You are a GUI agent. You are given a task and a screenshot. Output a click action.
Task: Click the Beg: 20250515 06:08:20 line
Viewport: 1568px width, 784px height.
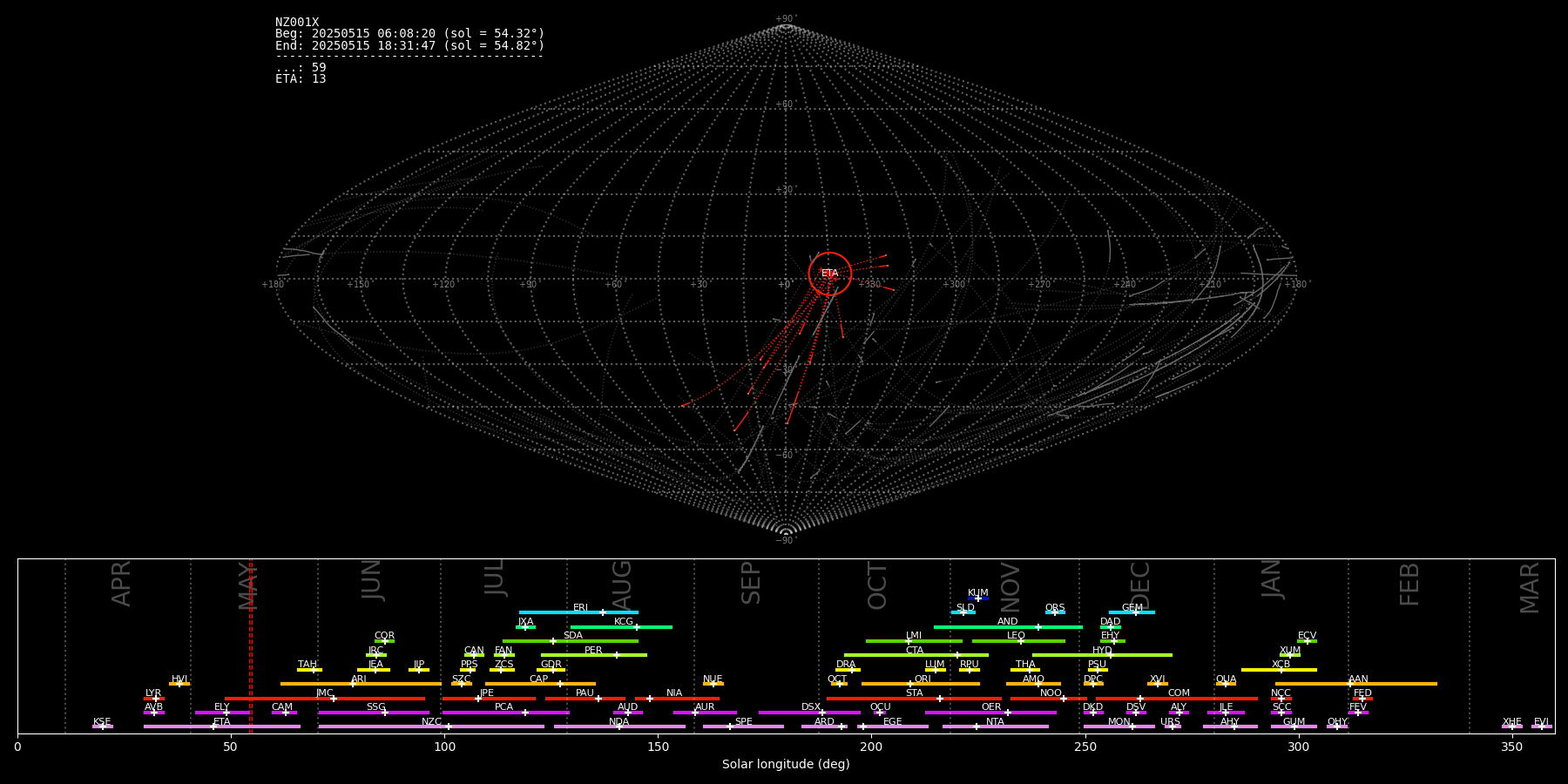click(409, 34)
